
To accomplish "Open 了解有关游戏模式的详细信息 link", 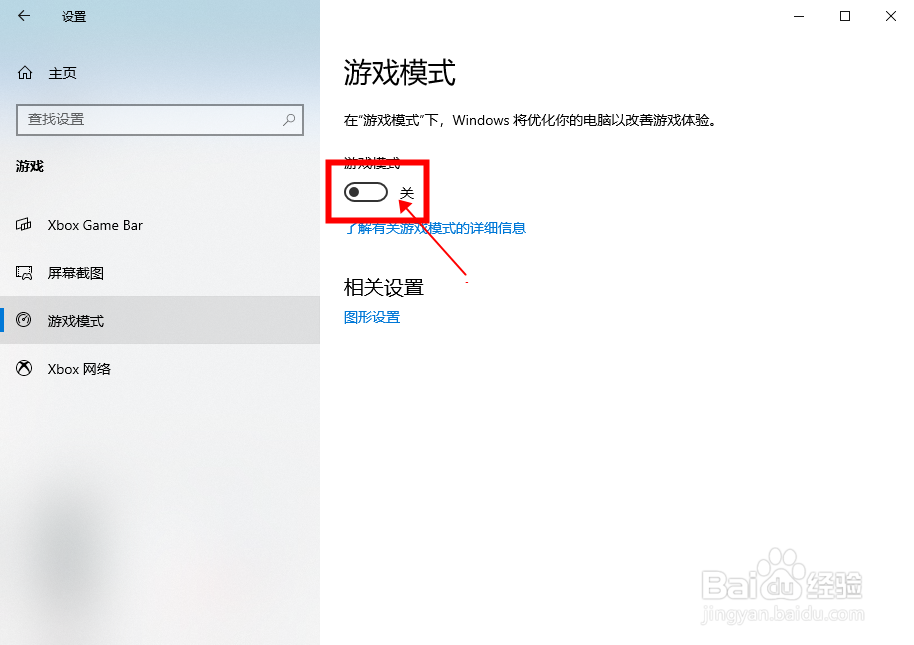I will (x=435, y=228).
